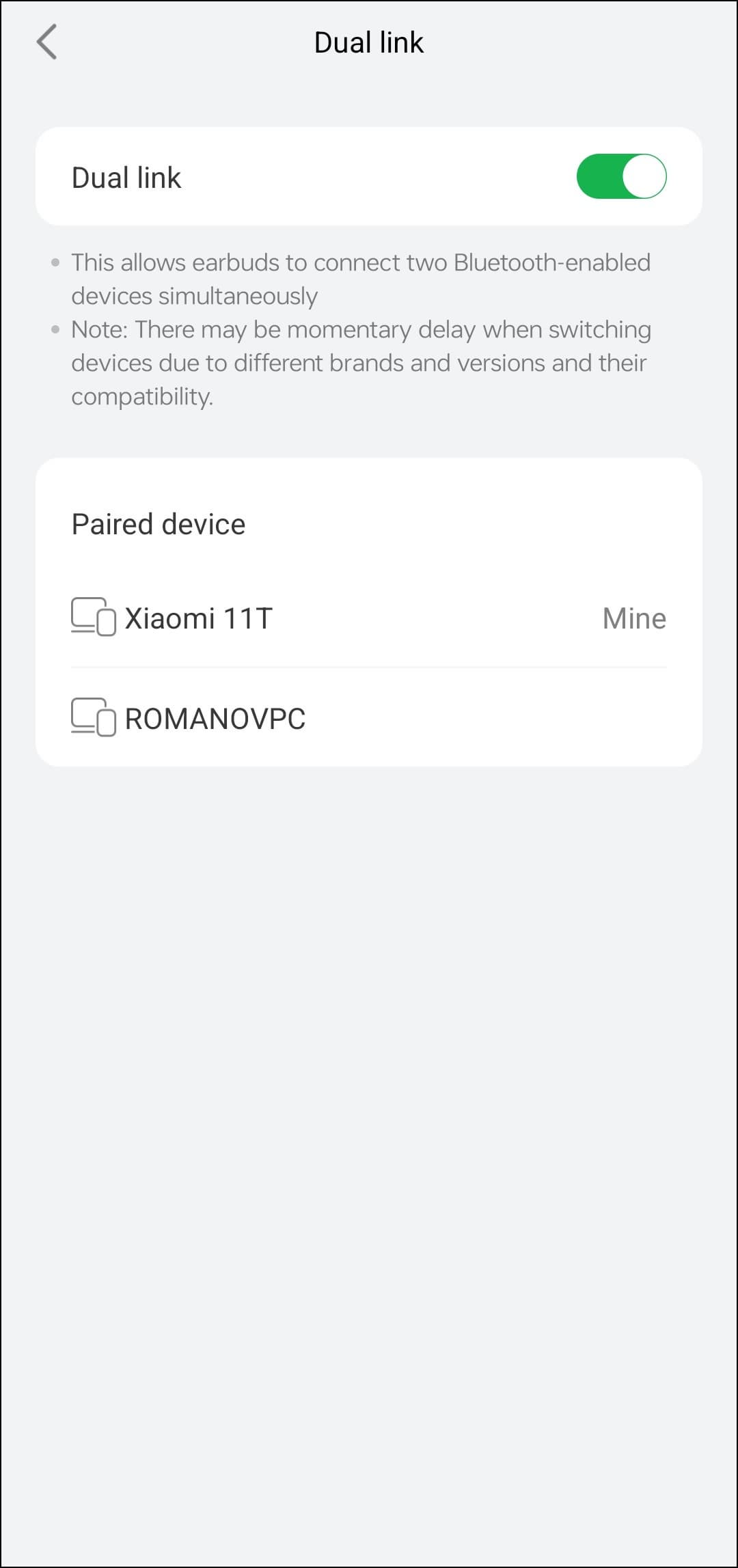This screenshot has height=1568, width=738.
Task: Click the device icon beside ROMANOVPC
Action: tap(94, 717)
